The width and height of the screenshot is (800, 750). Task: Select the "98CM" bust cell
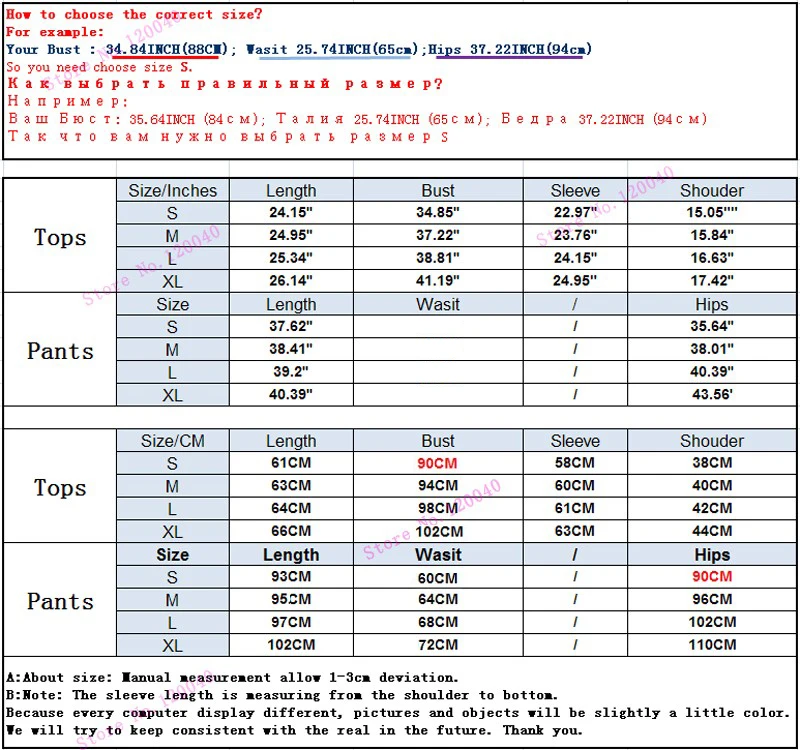click(x=438, y=508)
